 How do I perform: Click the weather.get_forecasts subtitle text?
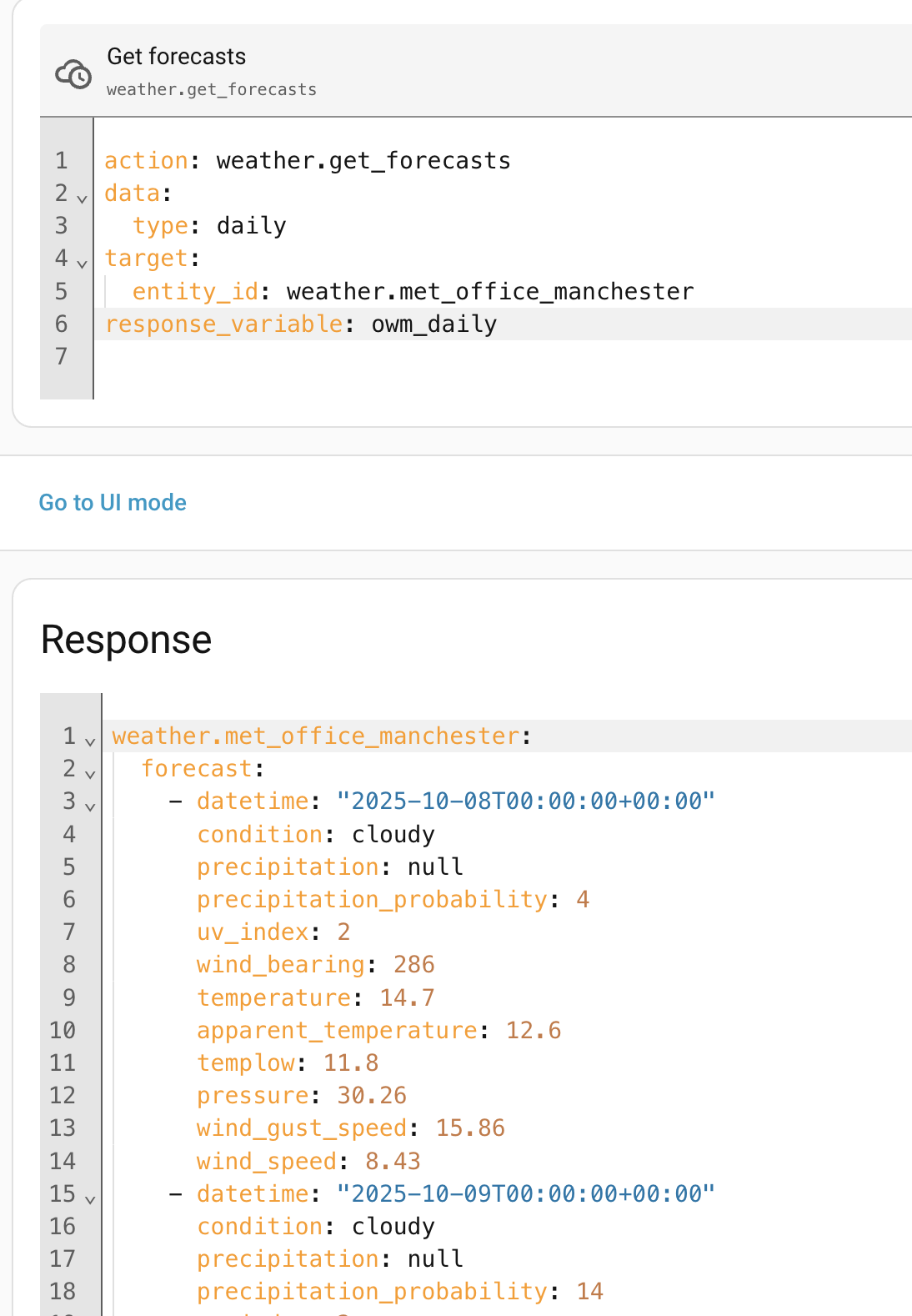212,90
